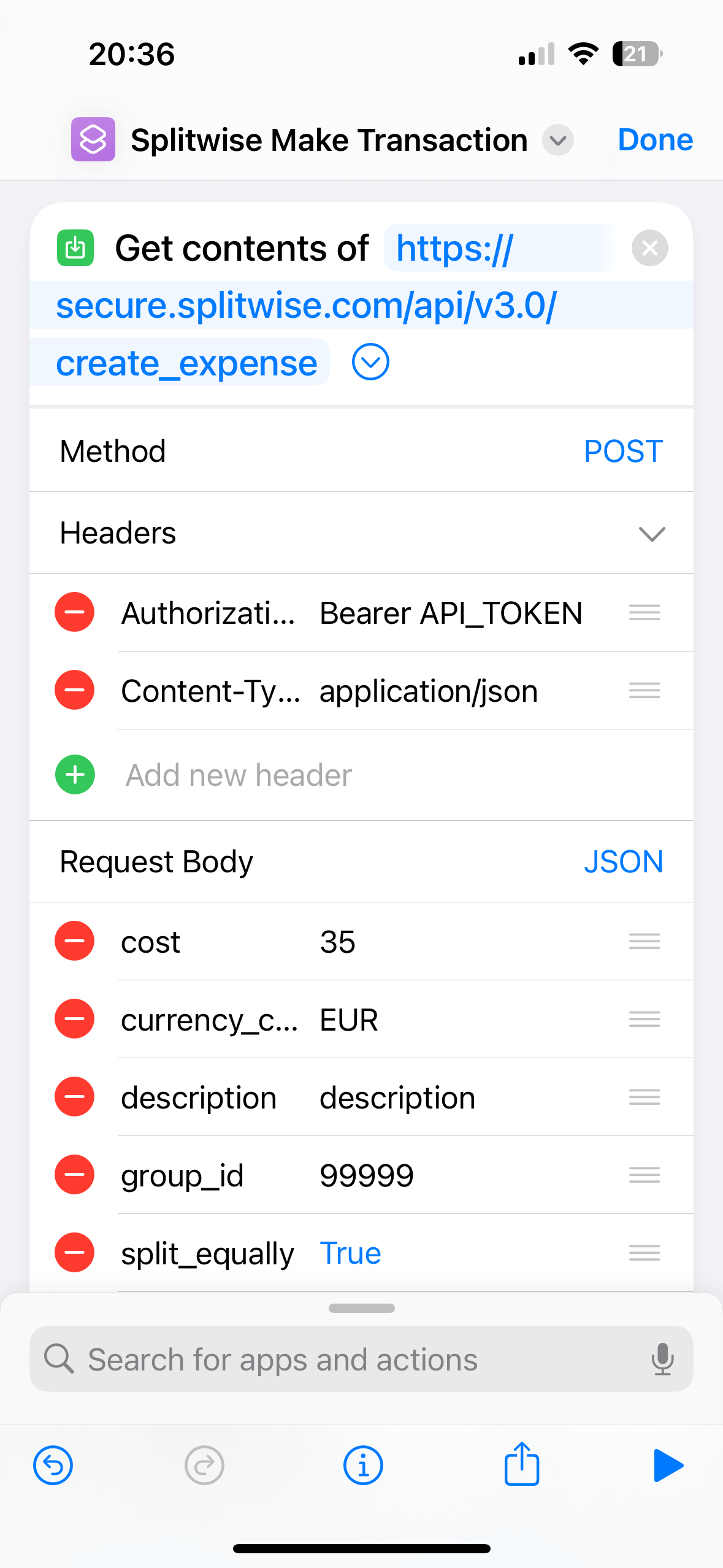Tap the share icon in bottom toolbar
The image size is (723, 1568).
521,1465
